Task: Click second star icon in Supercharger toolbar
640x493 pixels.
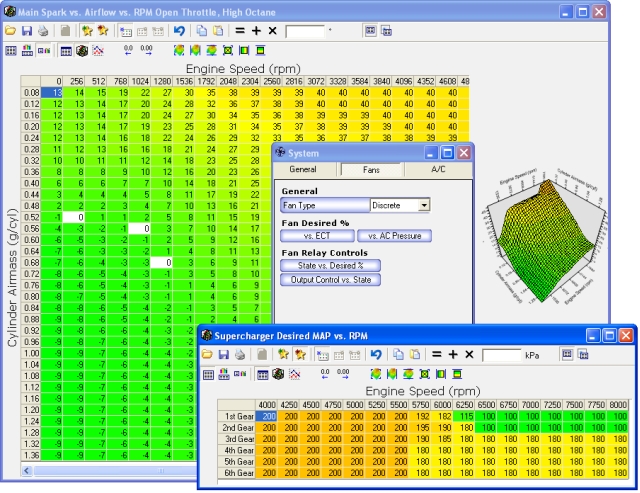Action: coord(300,355)
